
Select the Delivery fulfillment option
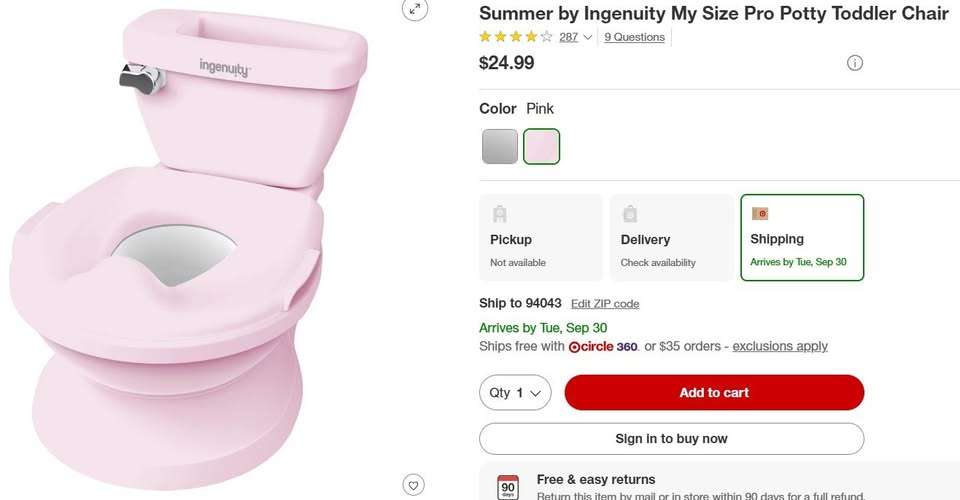pos(671,238)
